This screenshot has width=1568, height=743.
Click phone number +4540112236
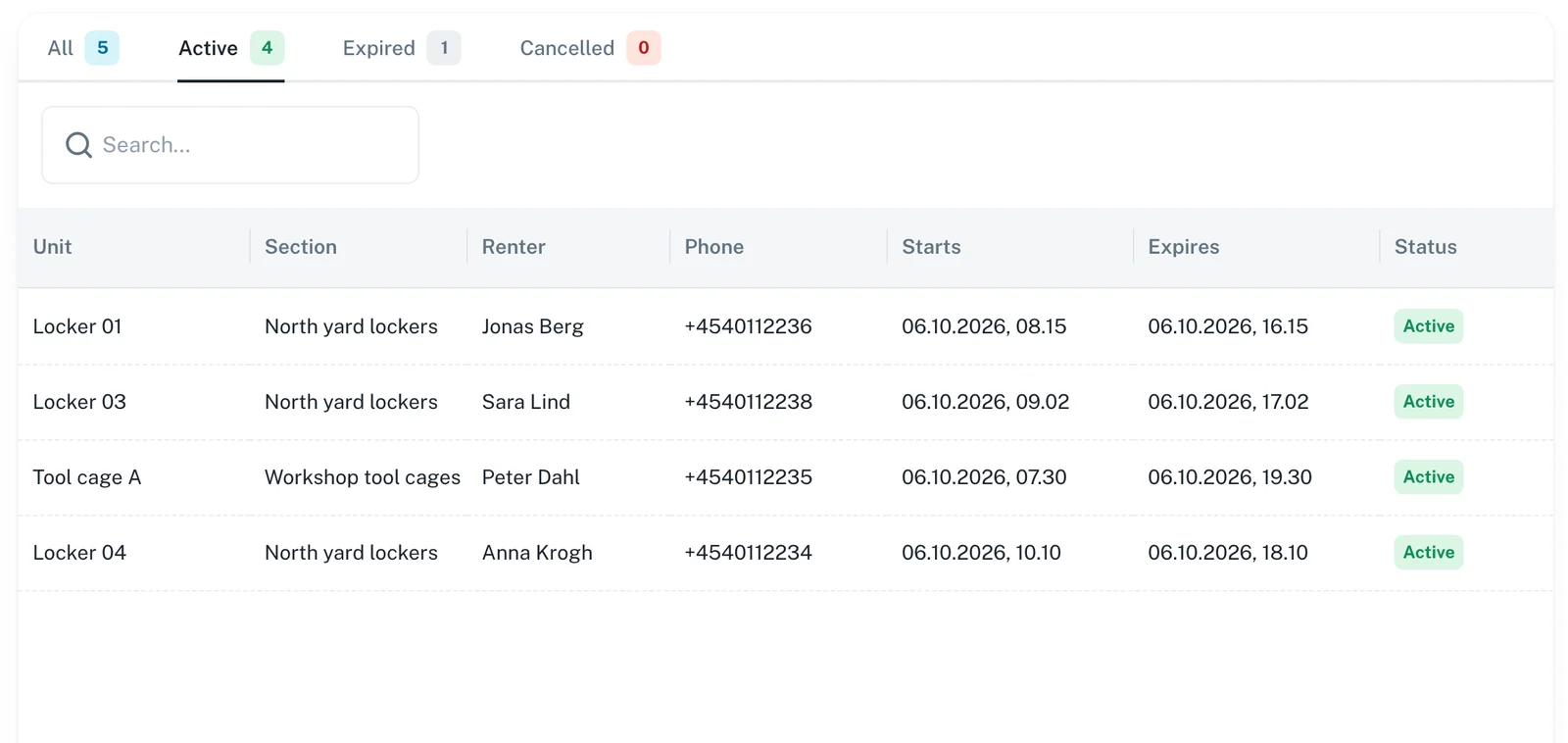(748, 326)
